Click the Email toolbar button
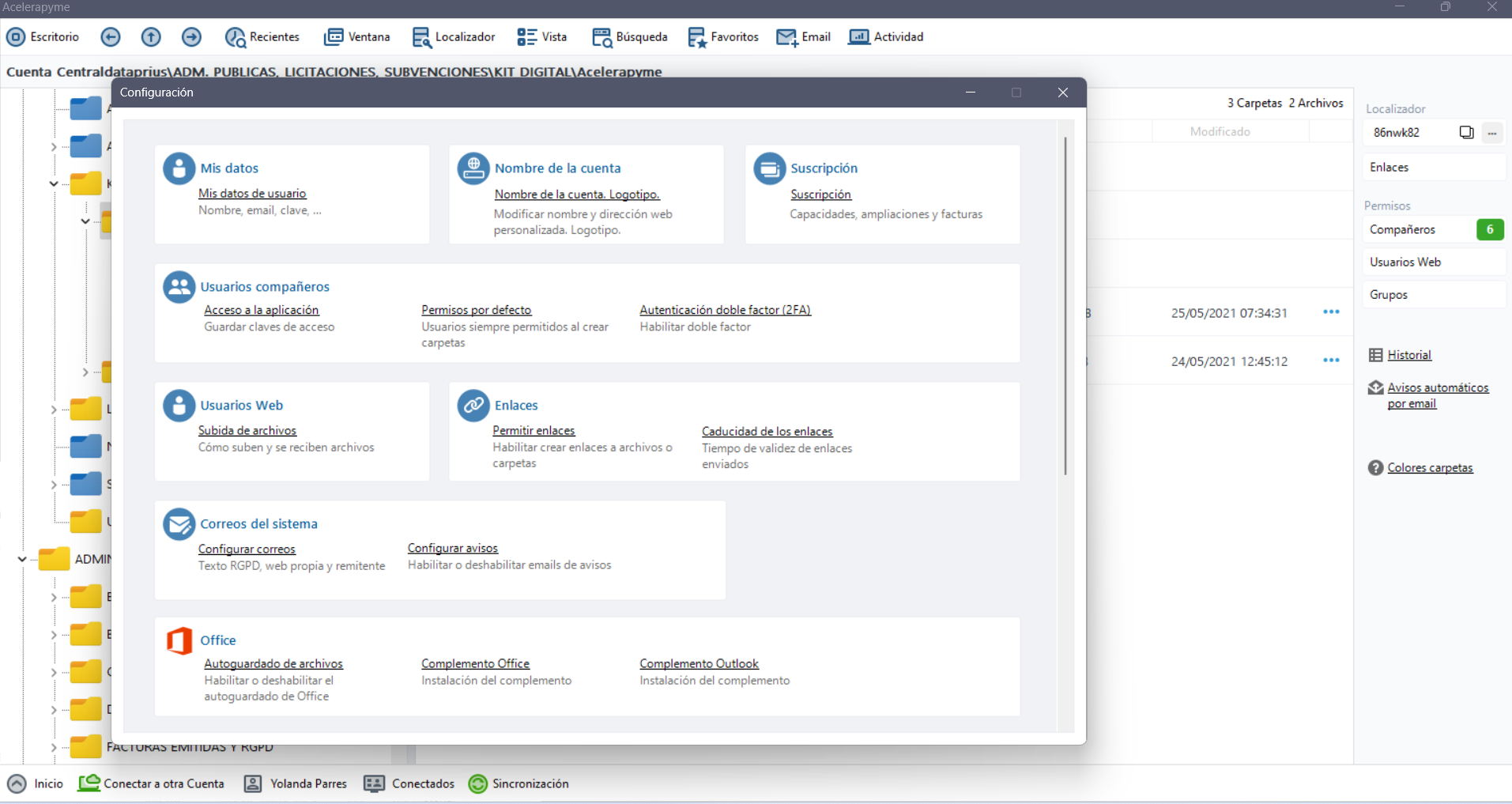This screenshot has height=804, width=1512. coord(804,37)
